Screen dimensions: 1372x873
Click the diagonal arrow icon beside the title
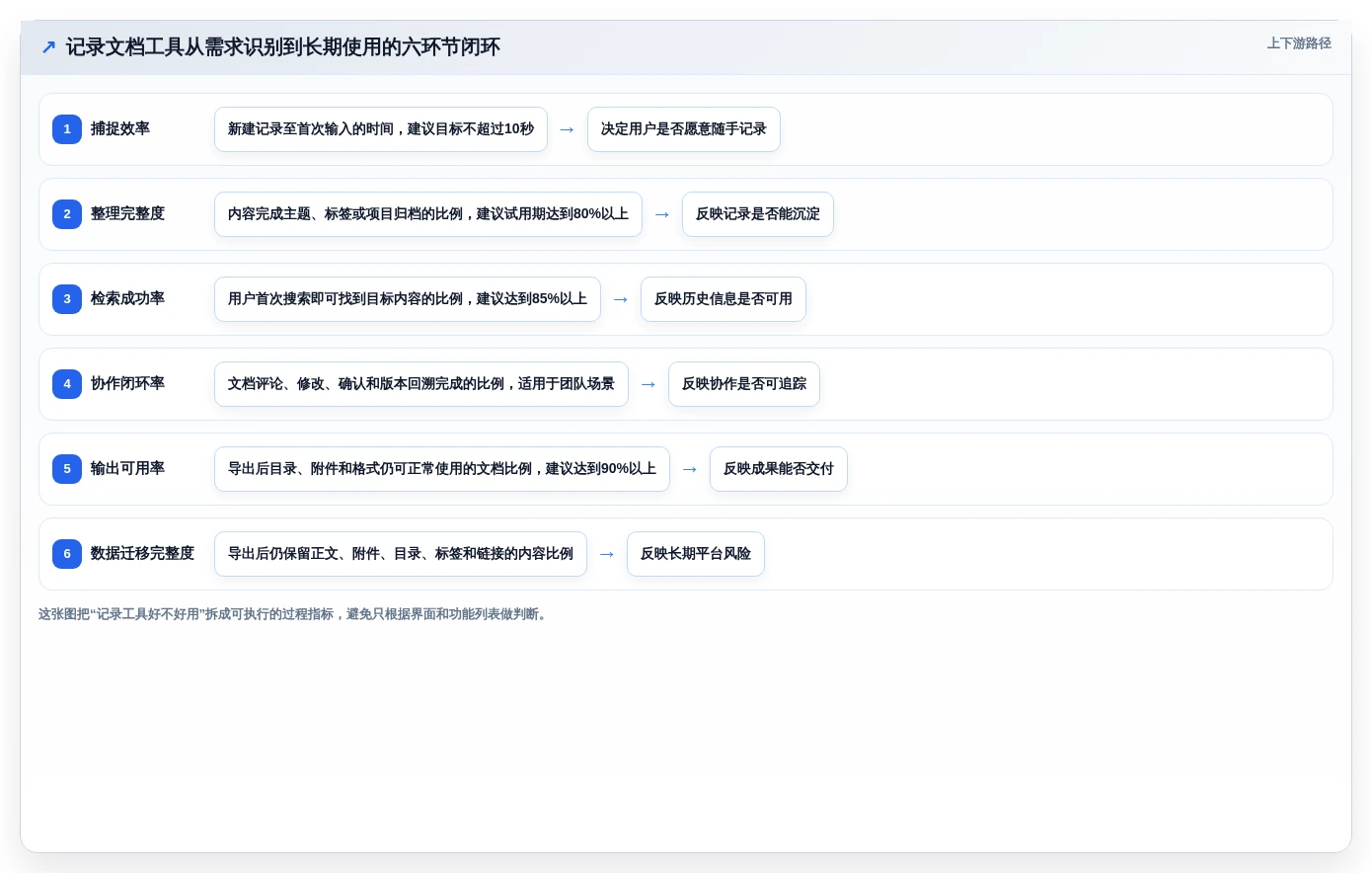click(x=48, y=47)
